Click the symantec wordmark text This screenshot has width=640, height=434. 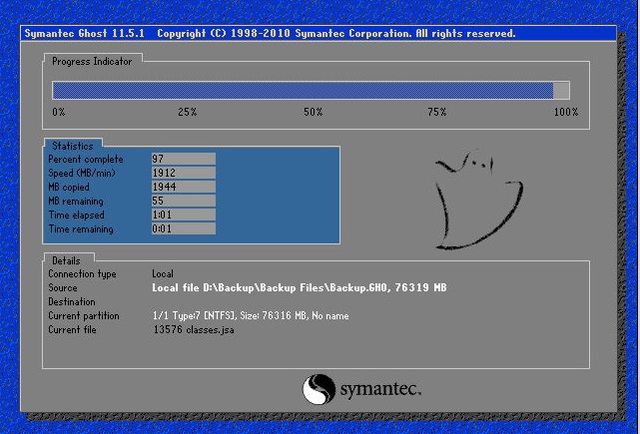pyautogui.click(x=380, y=389)
